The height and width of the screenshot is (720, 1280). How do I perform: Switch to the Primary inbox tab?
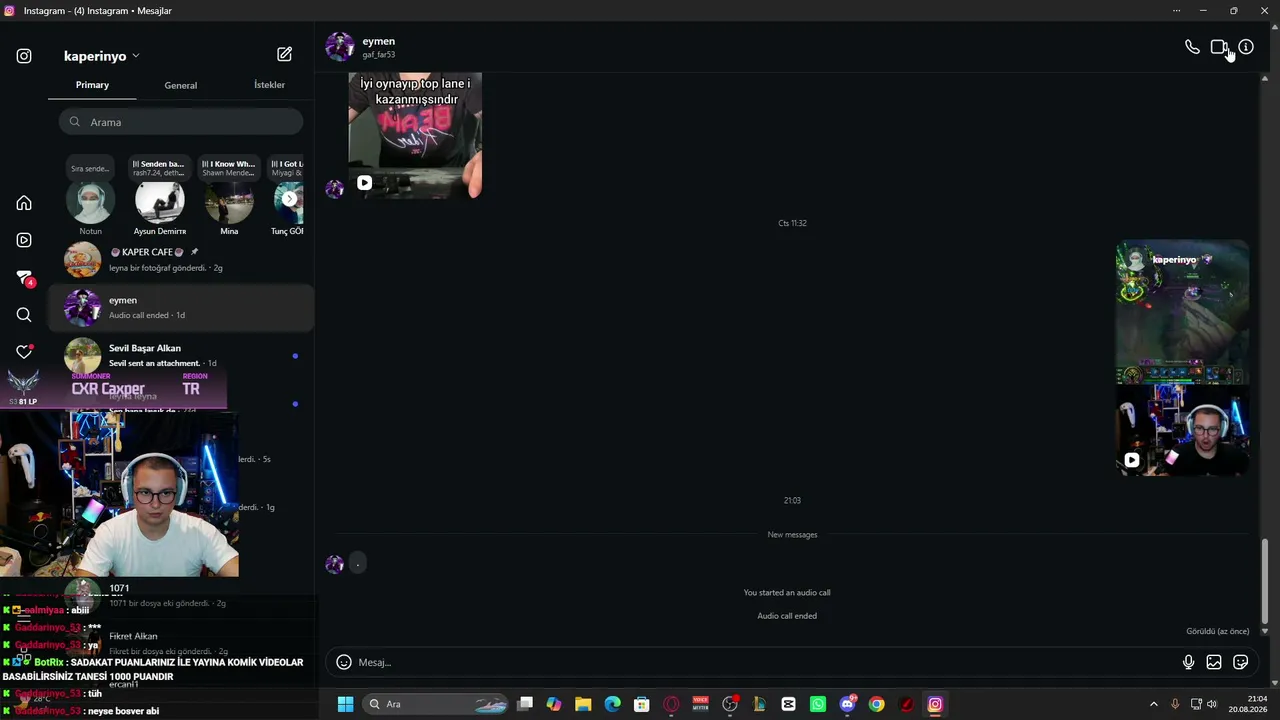(92, 85)
